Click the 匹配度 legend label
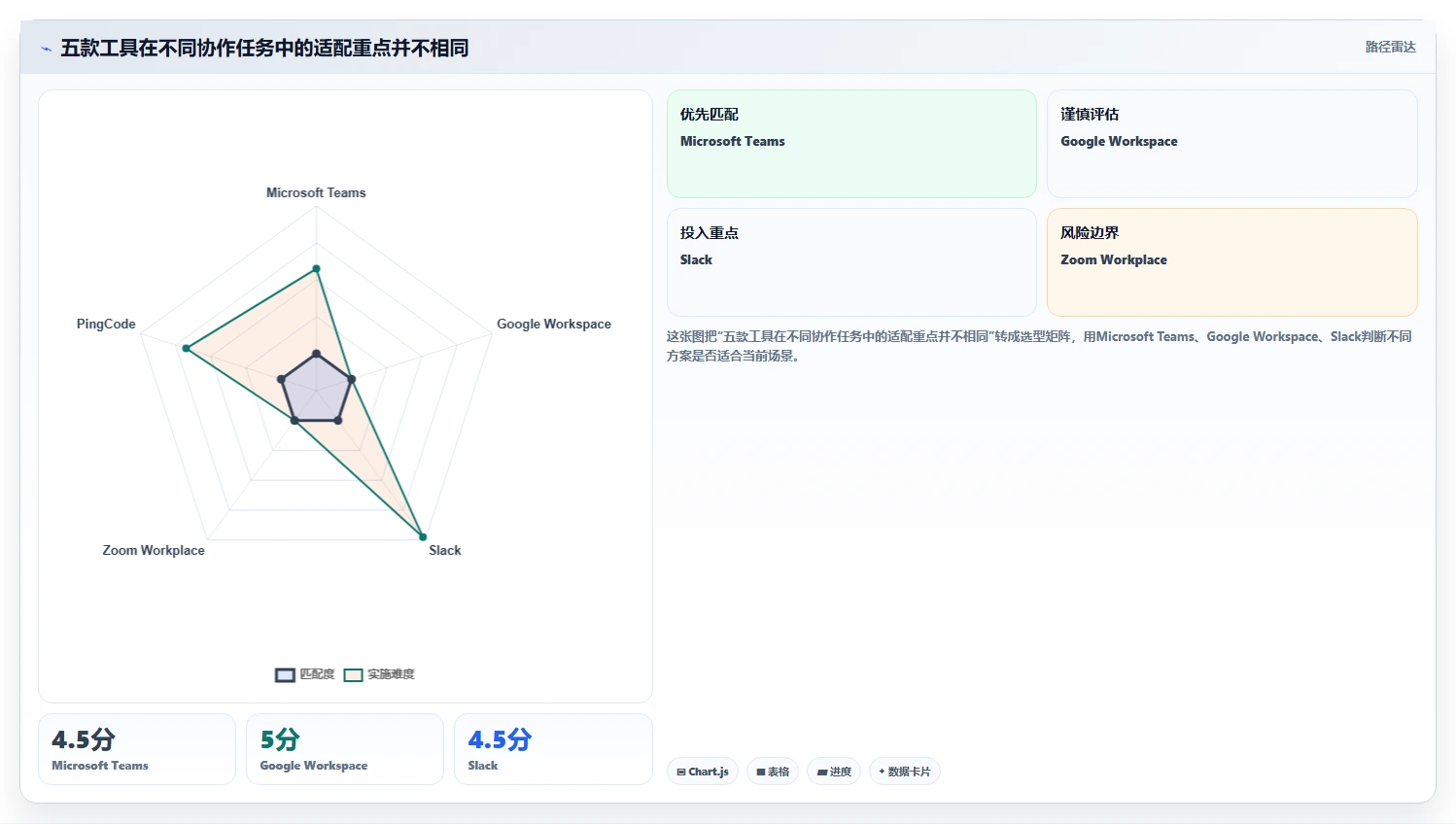1456x824 pixels. (x=317, y=674)
